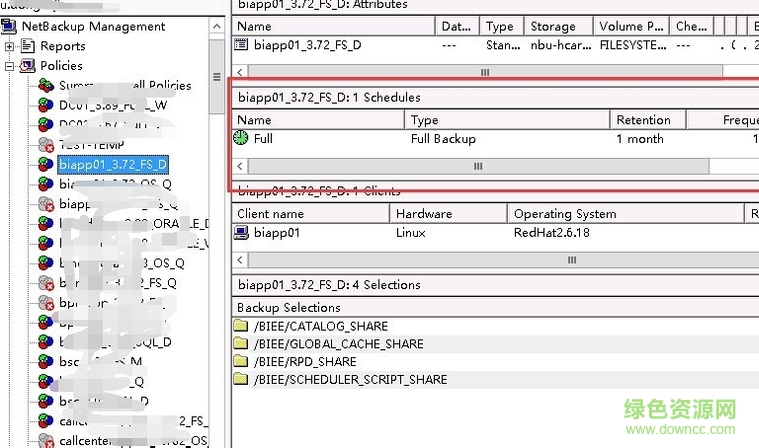Select the /BIEE/SCHEDULER_SCRIPT_SHARE backup selection
Viewport: 759px width, 448px height.
pyautogui.click(x=350, y=379)
